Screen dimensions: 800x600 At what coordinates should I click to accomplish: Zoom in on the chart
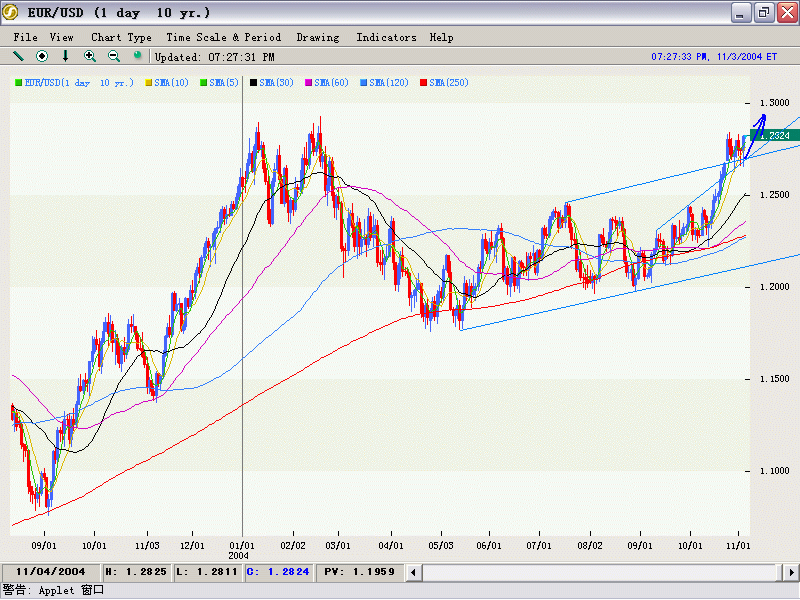(90, 56)
